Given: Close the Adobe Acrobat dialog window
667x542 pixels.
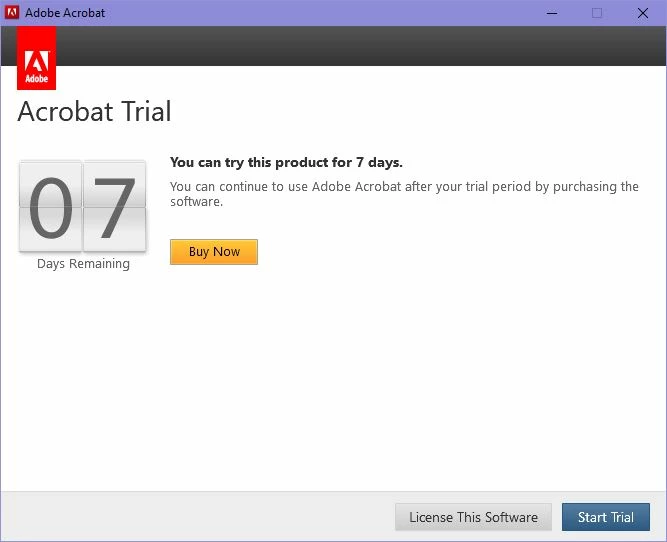Looking at the screenshot, I should coord(643,13).
